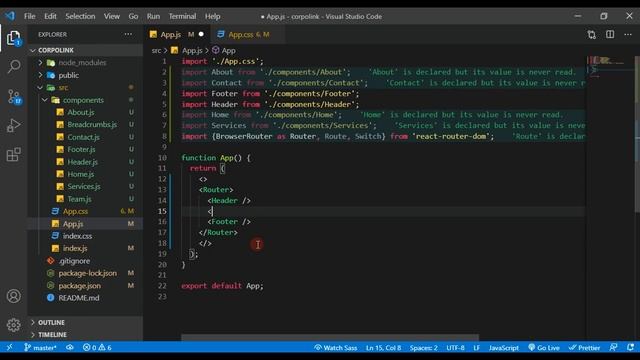
Task: Open the Source Control view
Action: click(13, 97)
